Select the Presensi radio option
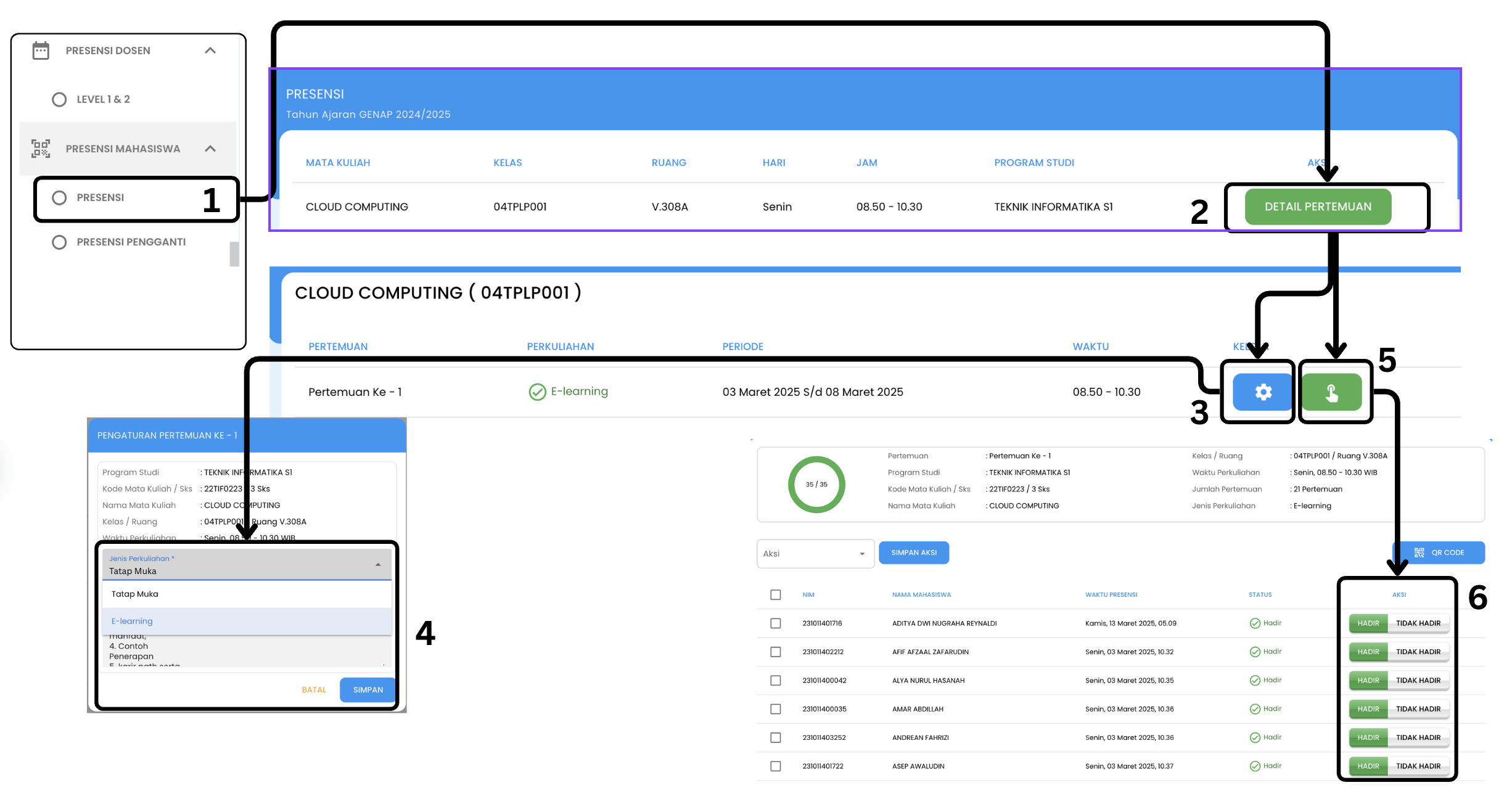 [x=59, y=198]
